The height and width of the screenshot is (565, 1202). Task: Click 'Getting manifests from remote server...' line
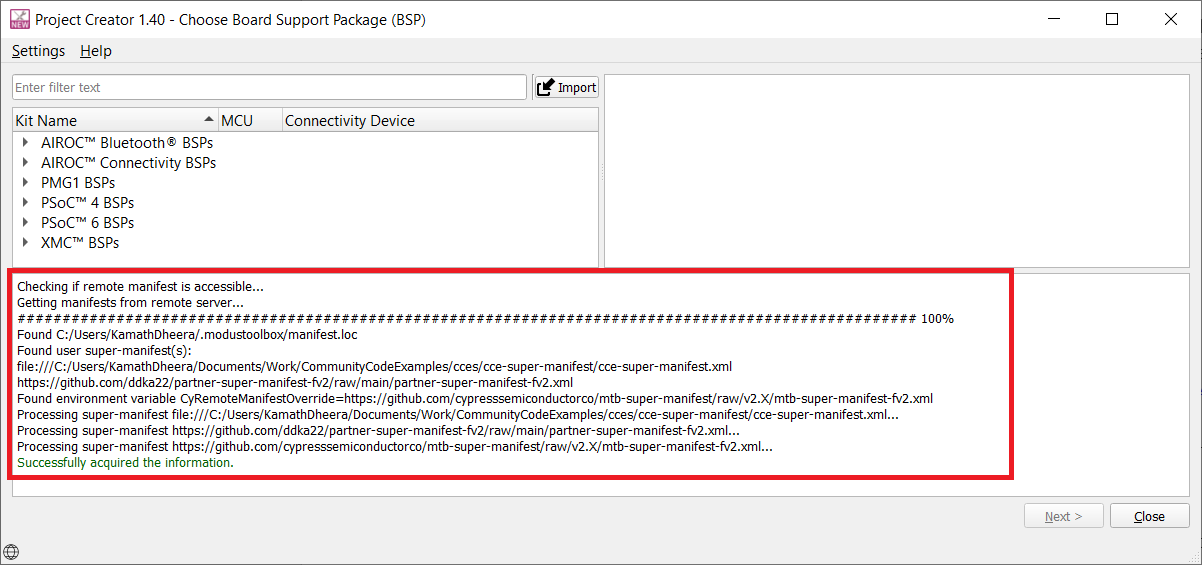pos(130,302)
